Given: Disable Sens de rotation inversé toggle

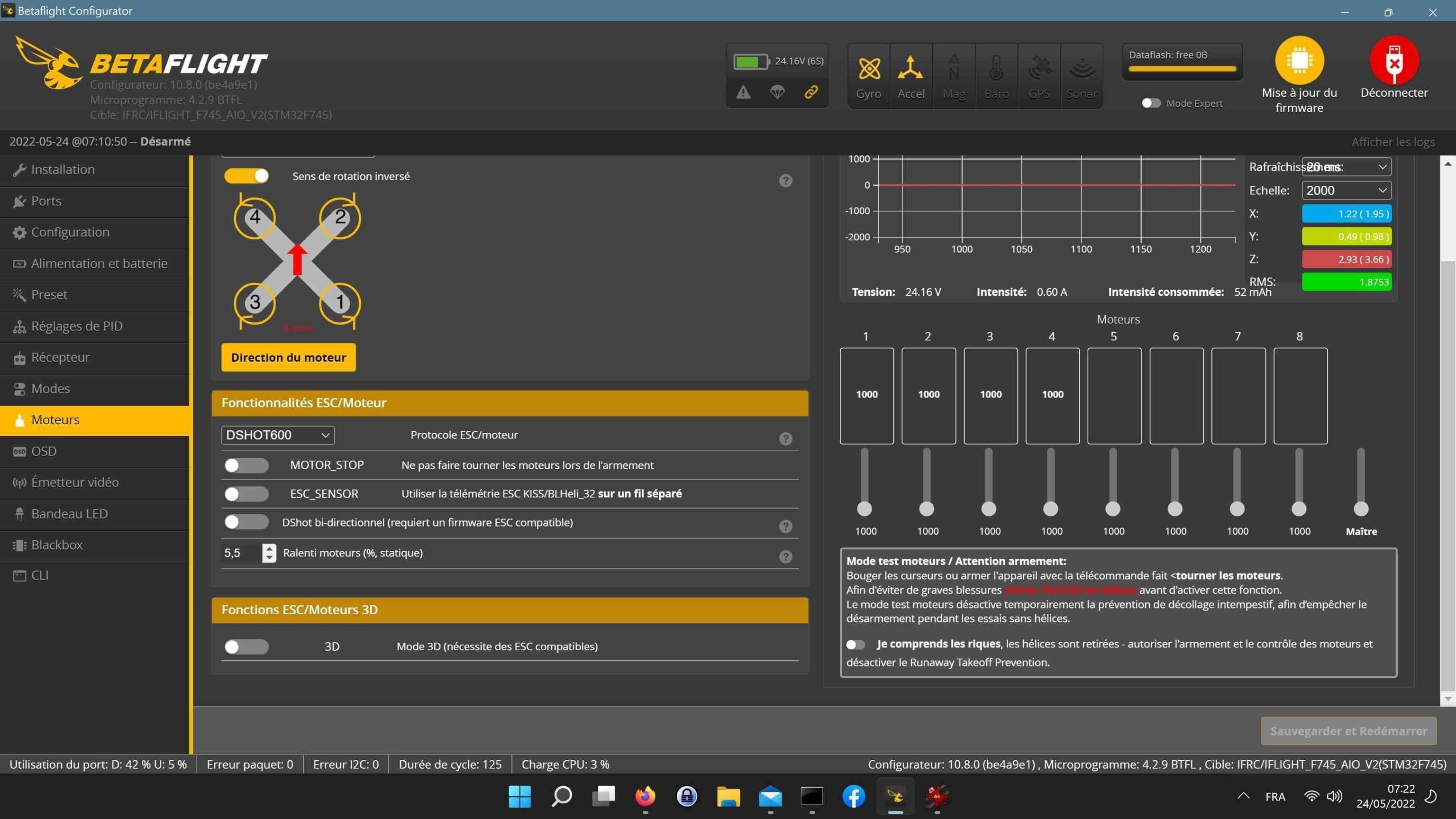Looking at the screenshot, I should 246,176.
